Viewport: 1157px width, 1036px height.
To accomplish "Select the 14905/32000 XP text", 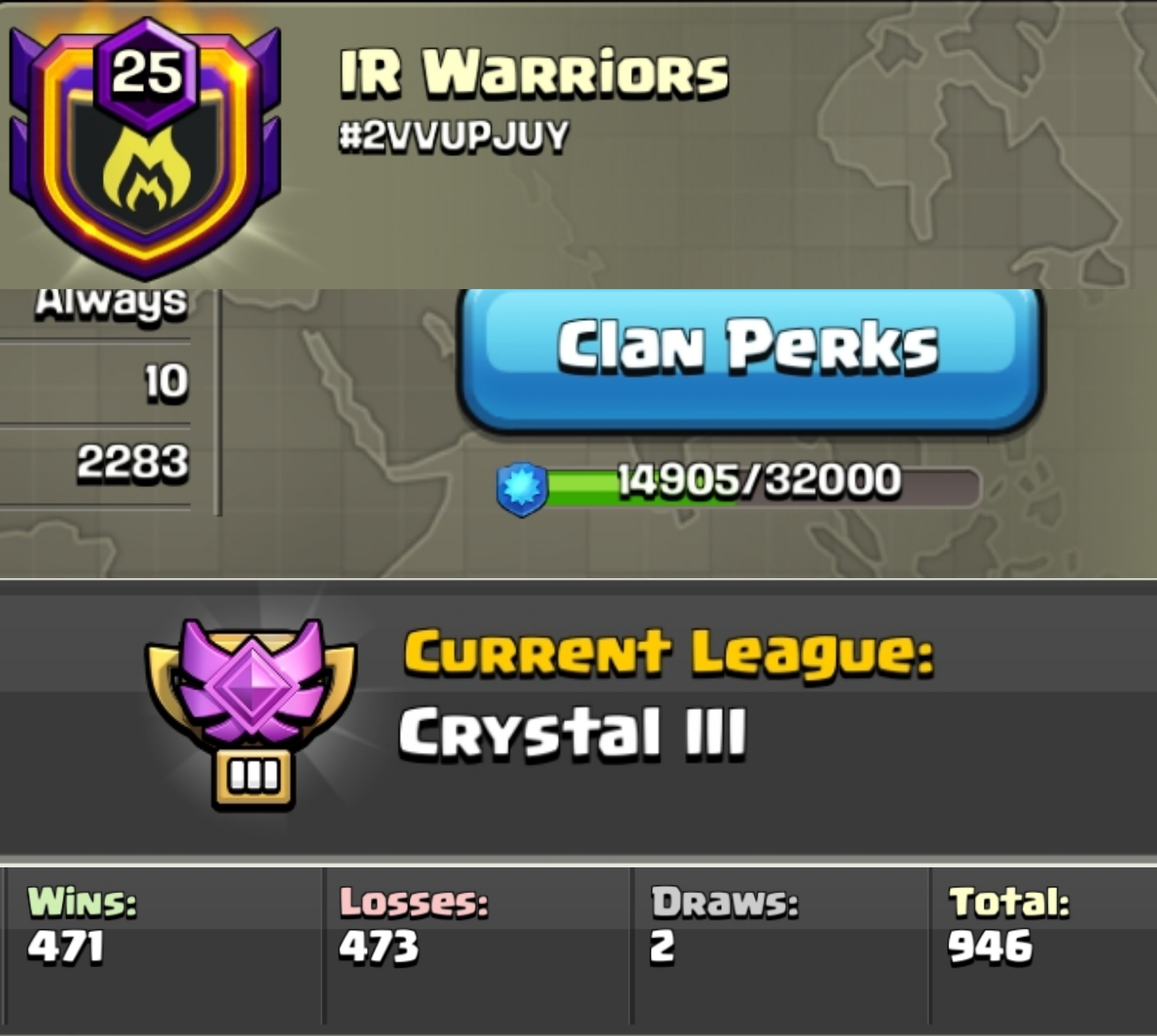I will click(760, 479).
